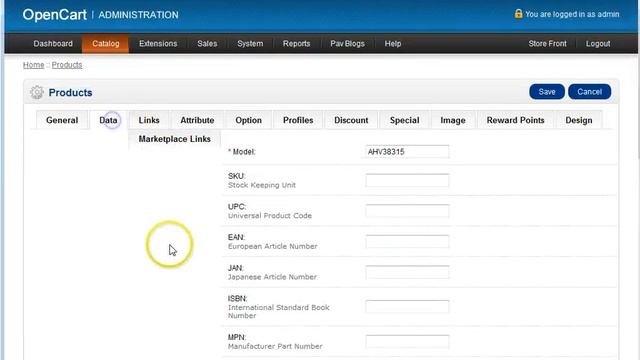The height and width of the screenshot is (360, 640).
Task: Switch to the Reward Points tab
Action: 516,120
